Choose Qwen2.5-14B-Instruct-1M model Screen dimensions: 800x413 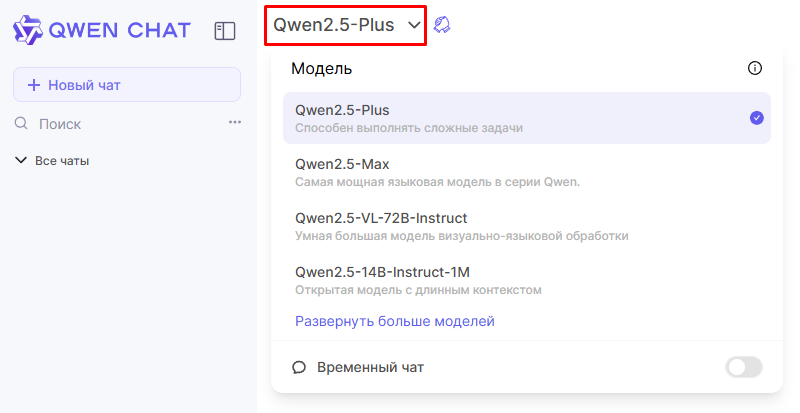(x=527, y=280)
